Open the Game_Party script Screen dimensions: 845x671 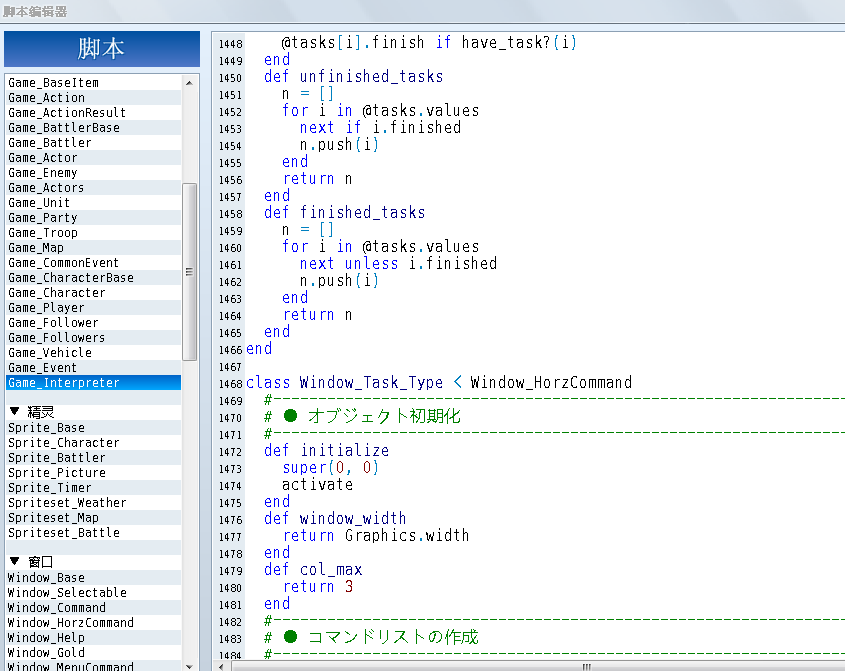93,218
